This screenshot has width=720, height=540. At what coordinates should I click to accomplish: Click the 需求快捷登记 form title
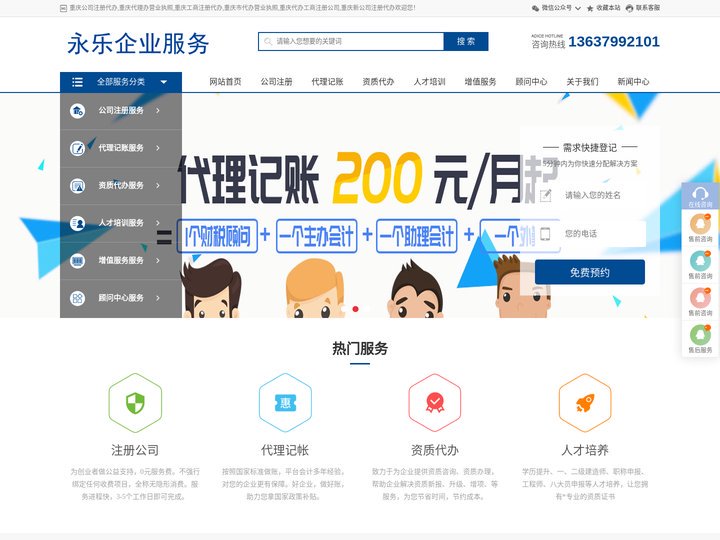point(590,147)
